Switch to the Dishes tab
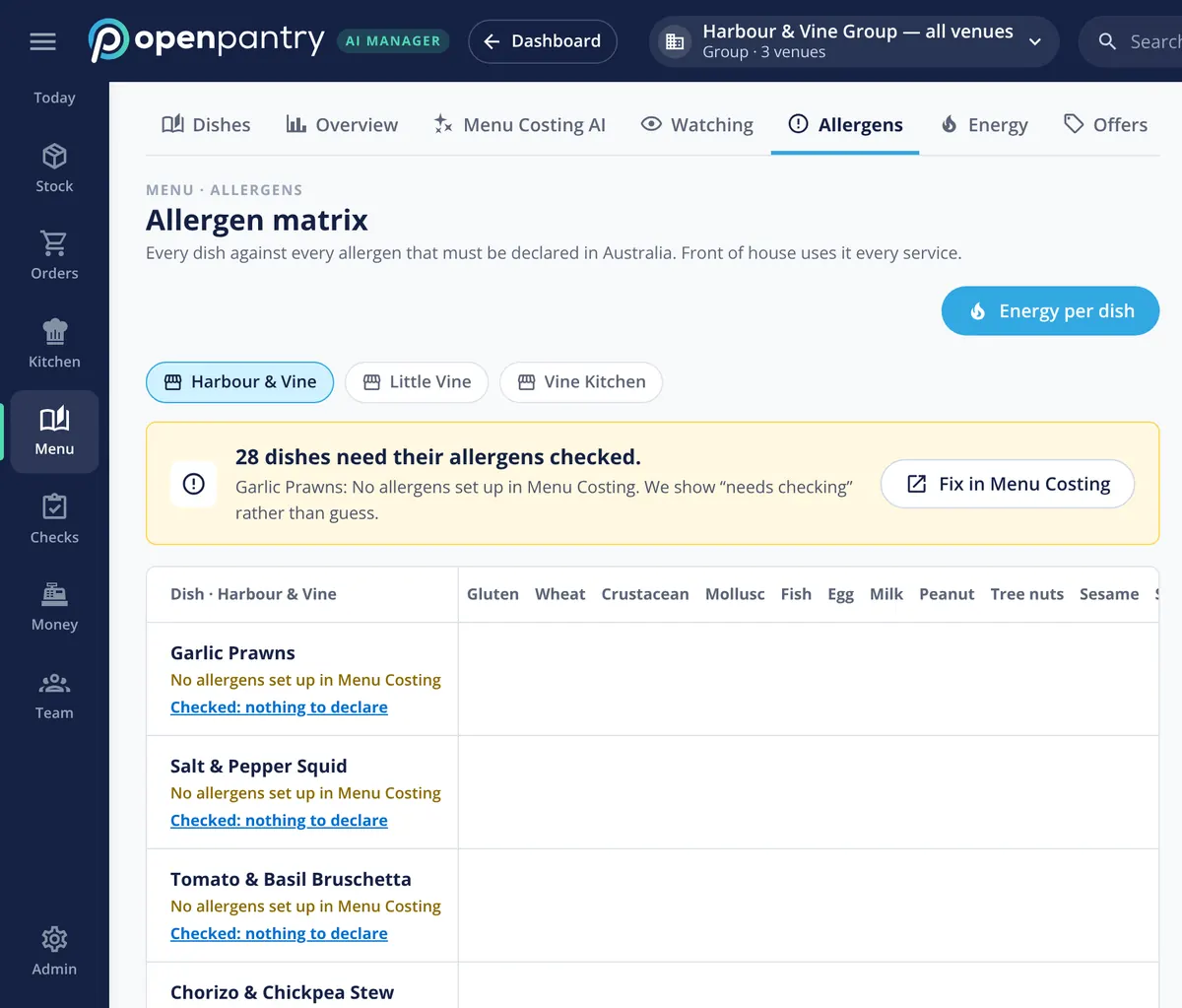 (206, 125)
